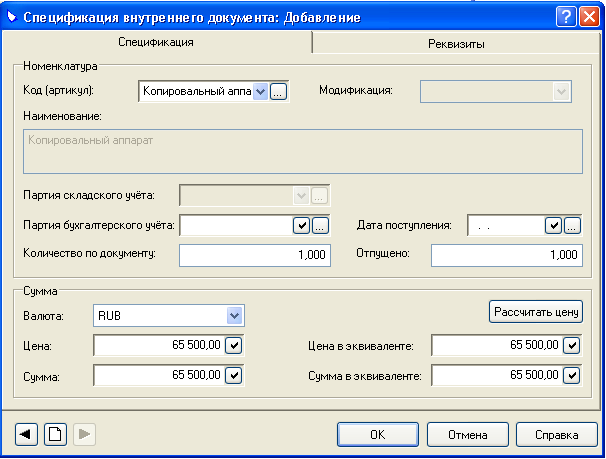
Task: Click the checkmark button beside Дата поступления
Action: tap(553, 226)
